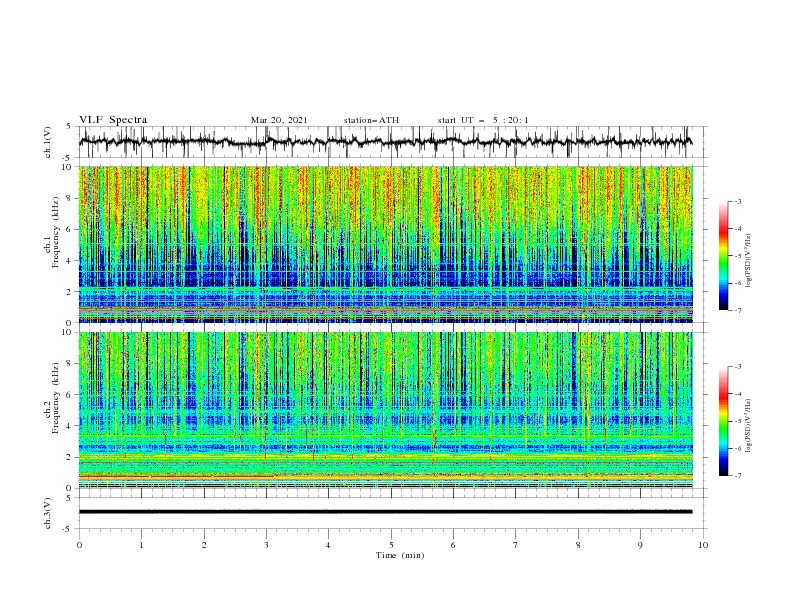Click the '-7' label on ch.2 color bar
The height and width of the screenshot is (612, 792).
[737, 476]
